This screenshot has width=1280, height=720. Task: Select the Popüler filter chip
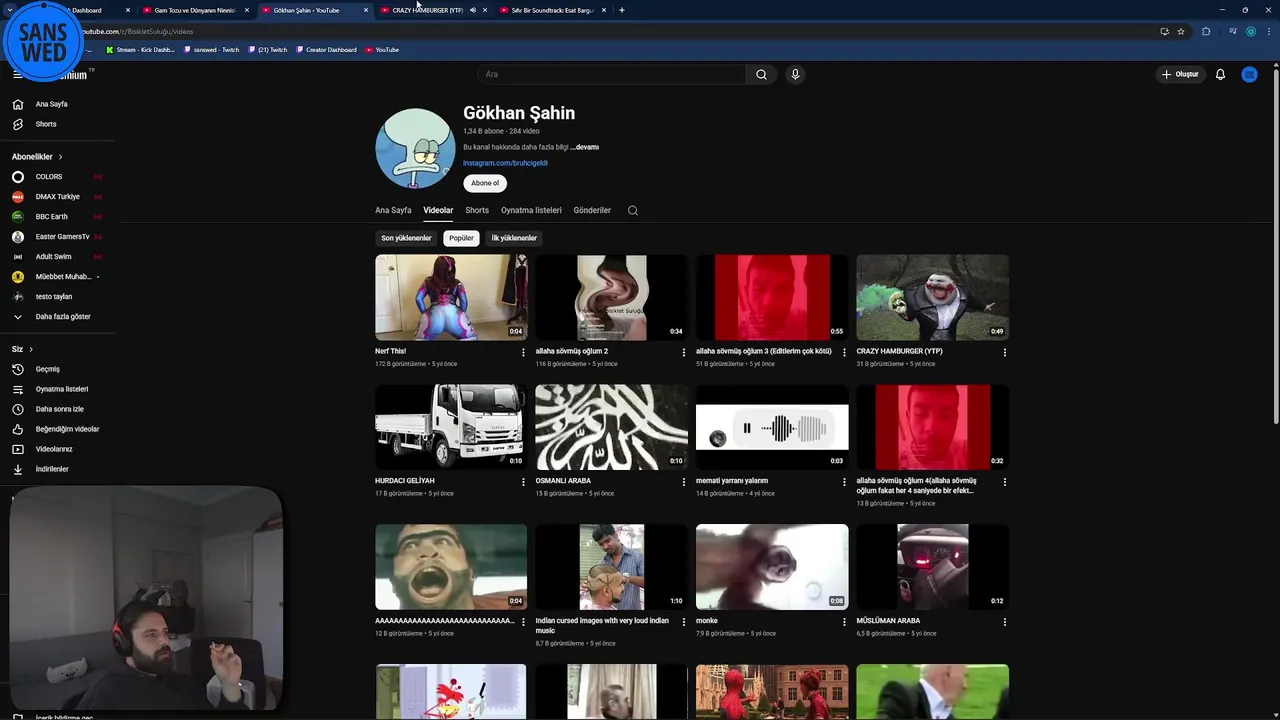click(461, 238)
